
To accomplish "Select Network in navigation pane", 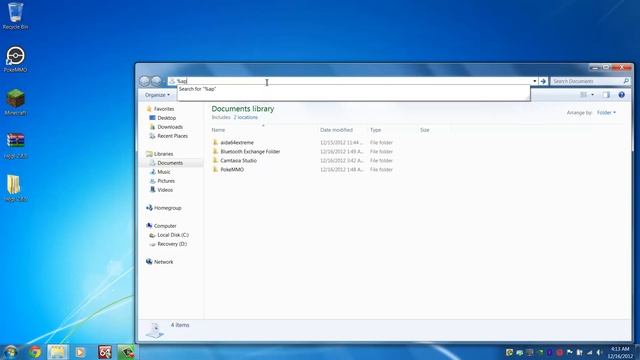I will pyautogui.click(x=163, y=262).
